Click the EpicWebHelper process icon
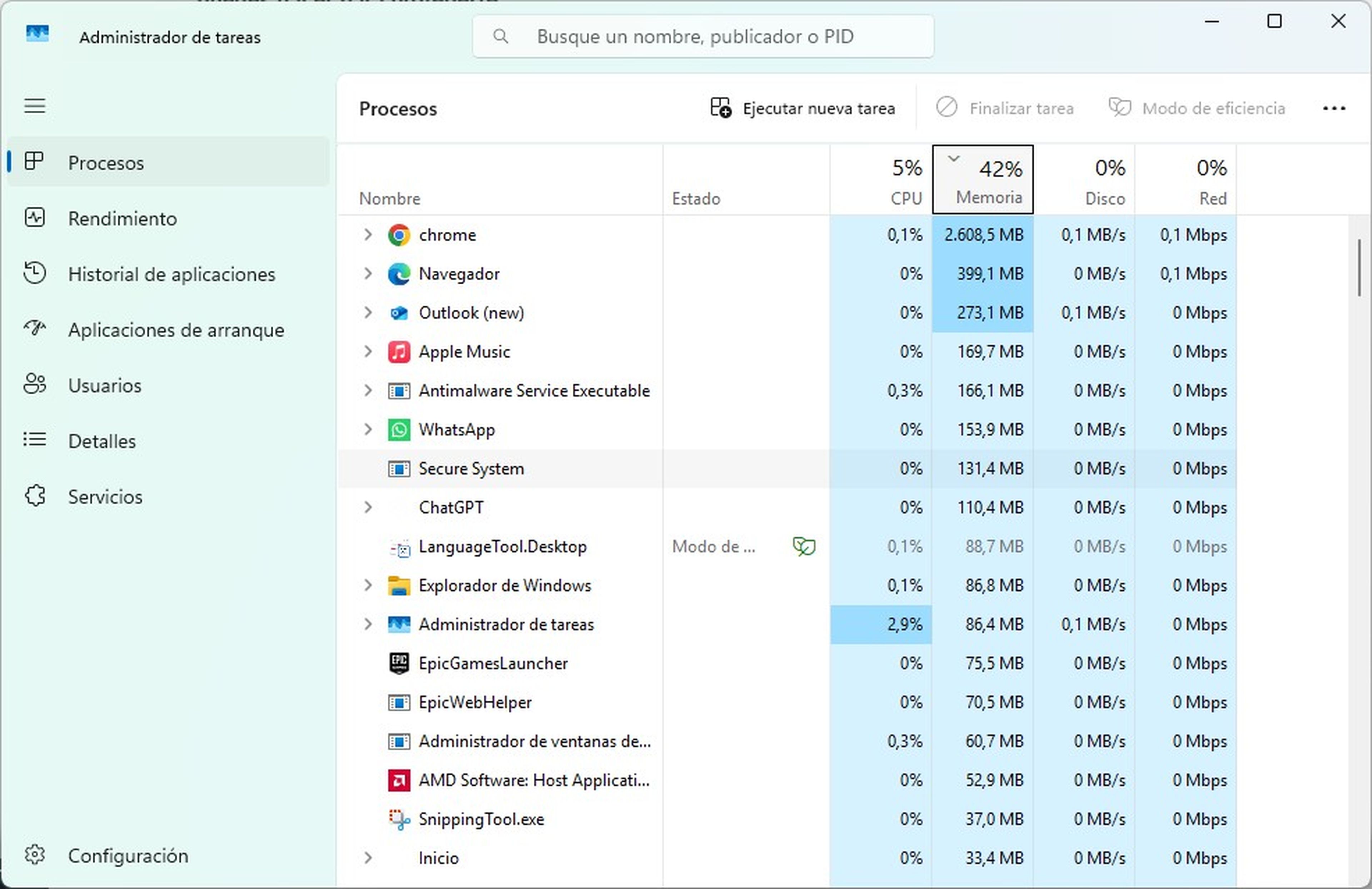The height and width of the screenshot is (889, 1372). [x=399, y=702]
